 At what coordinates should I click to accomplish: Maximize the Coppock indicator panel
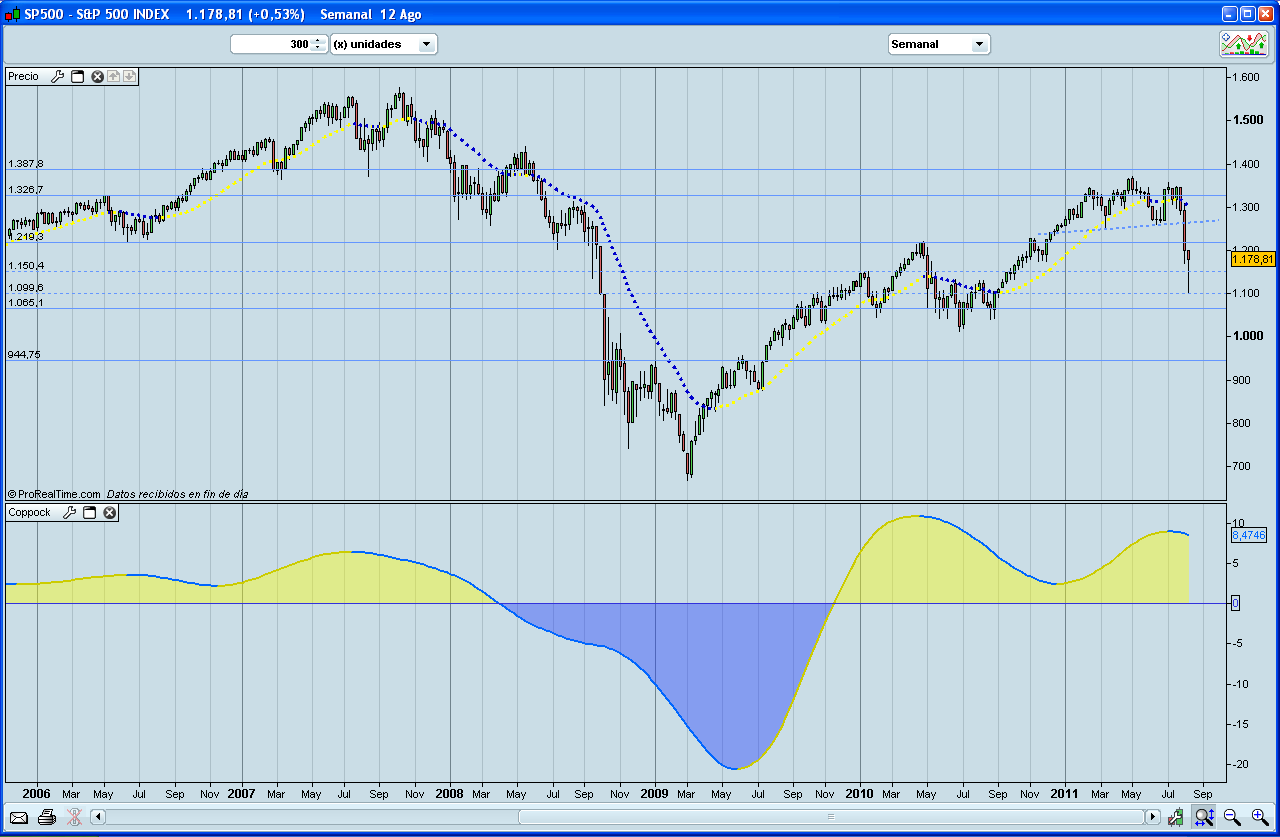(x=89, y=512)
